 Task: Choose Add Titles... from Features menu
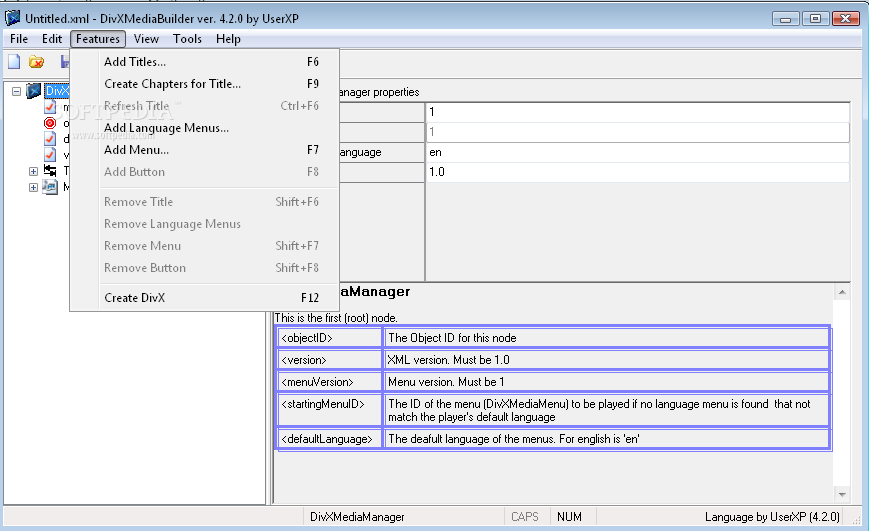[205, 62]
